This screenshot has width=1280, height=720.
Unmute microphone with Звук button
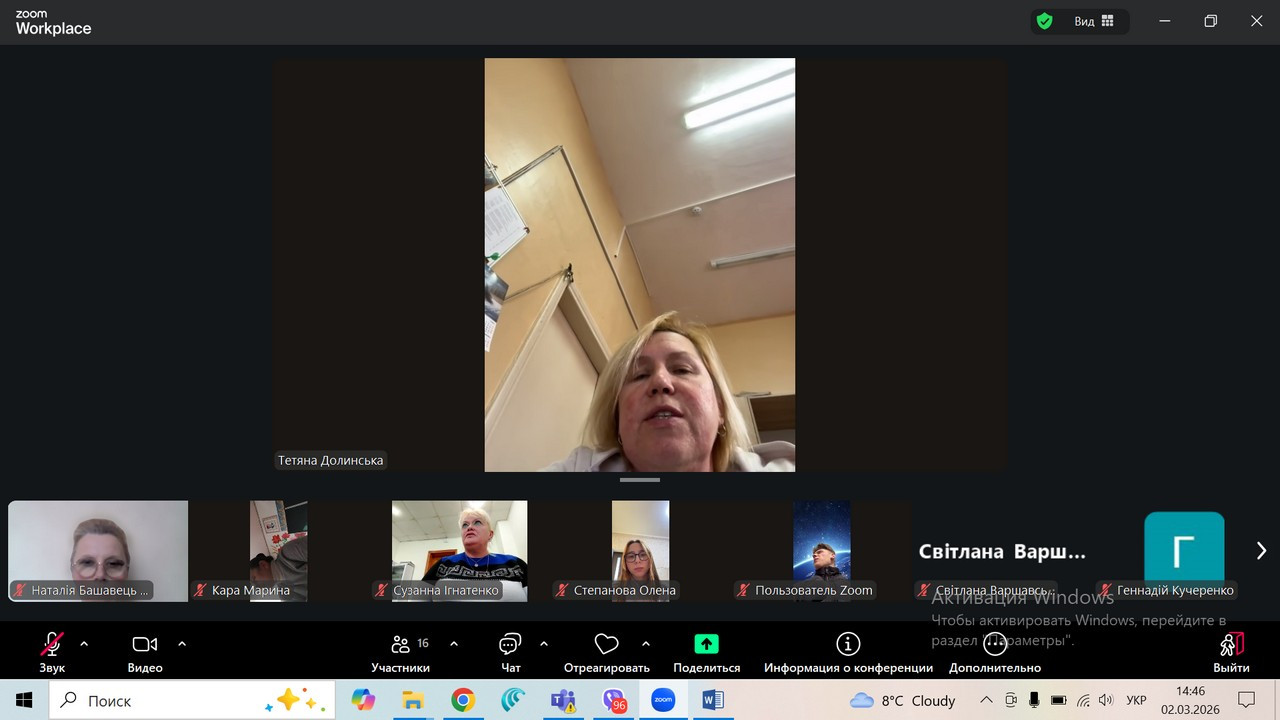point(52,645)
